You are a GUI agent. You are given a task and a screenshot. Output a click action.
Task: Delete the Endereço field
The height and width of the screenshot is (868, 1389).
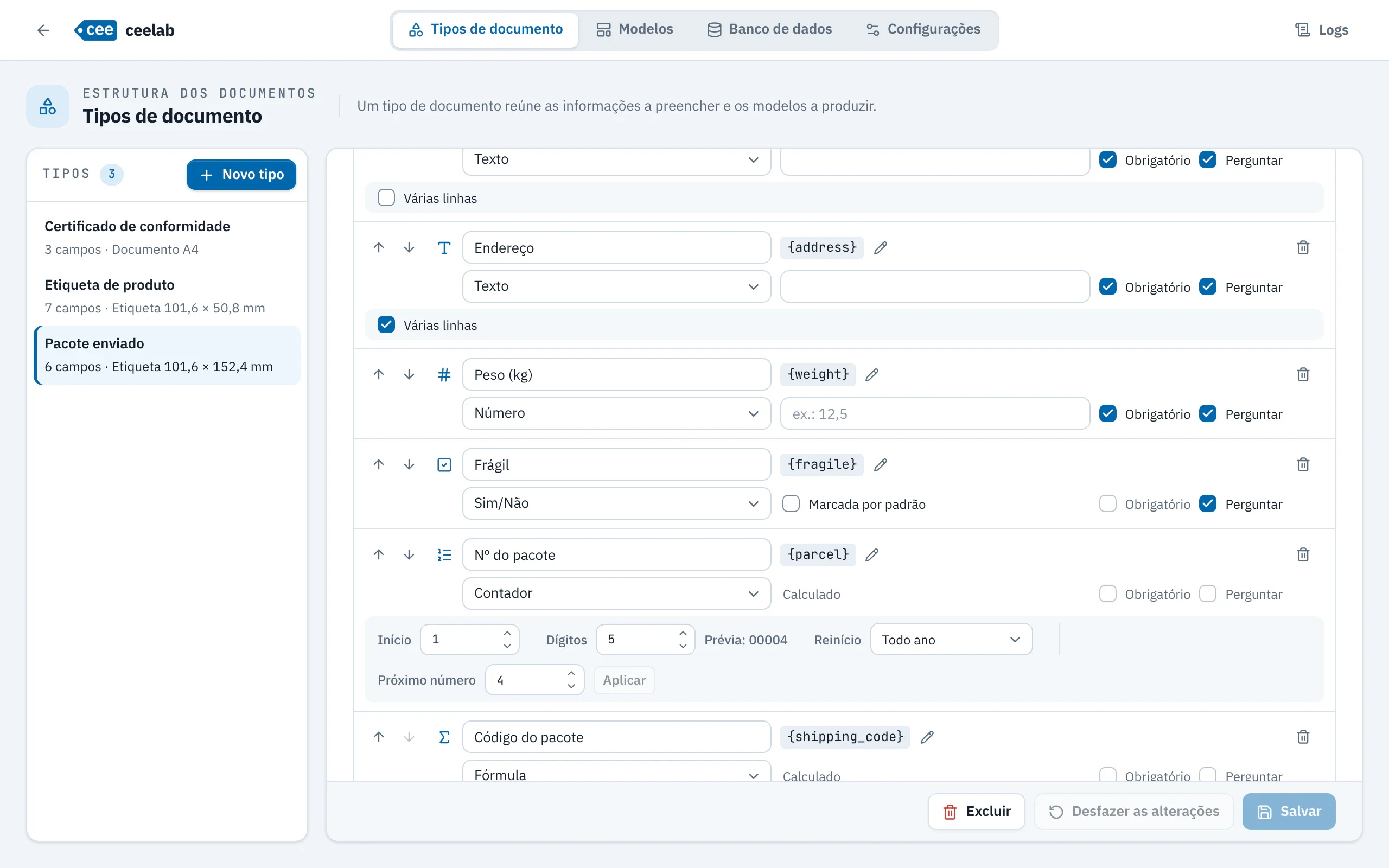[1303, 247]
